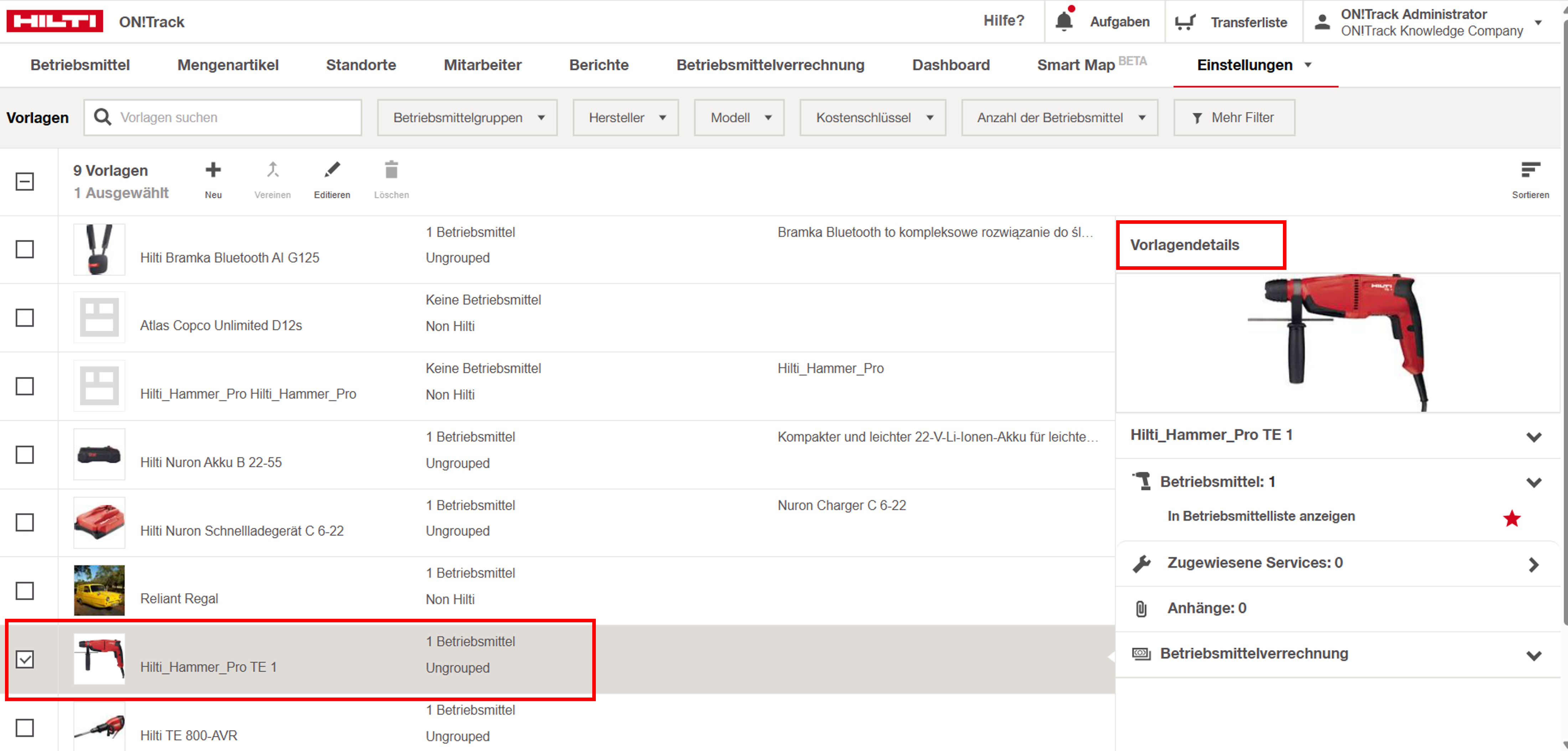Screen dimensions: 1568x751
Task: Check the Hilti Nuron Akku B 22-55 checkbox
Action: (25, 454)
